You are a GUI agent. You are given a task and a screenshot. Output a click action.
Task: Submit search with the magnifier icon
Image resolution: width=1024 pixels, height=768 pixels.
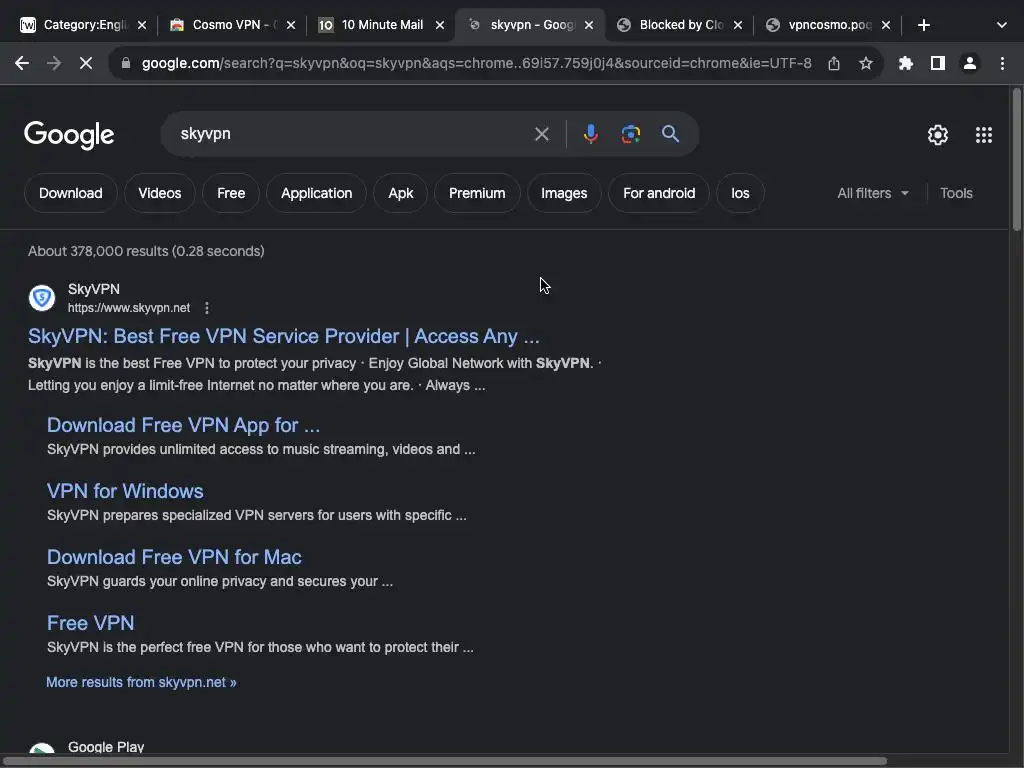[670, 134]
